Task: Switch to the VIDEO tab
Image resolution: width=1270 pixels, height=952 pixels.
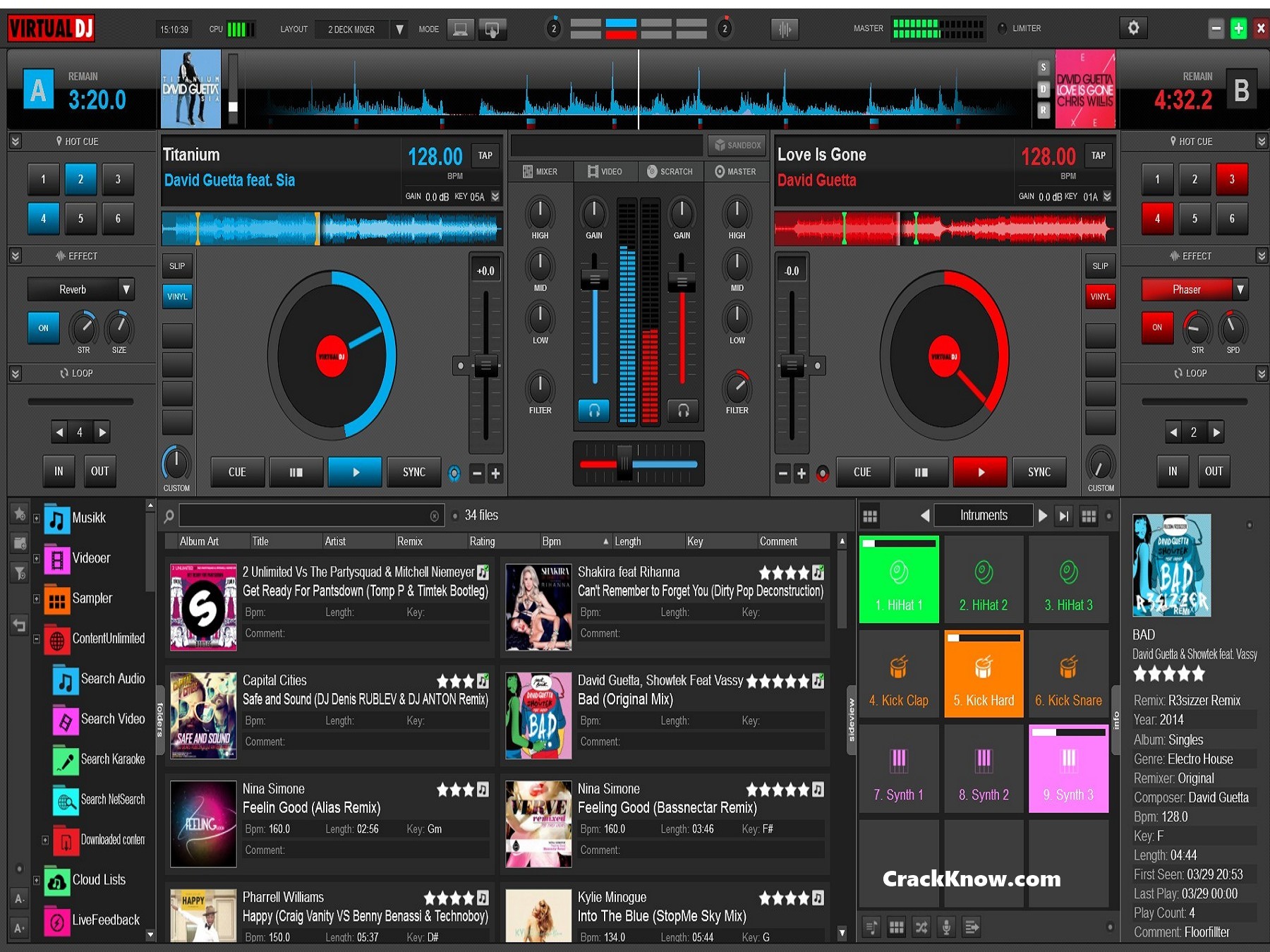Action: (605, 171)
